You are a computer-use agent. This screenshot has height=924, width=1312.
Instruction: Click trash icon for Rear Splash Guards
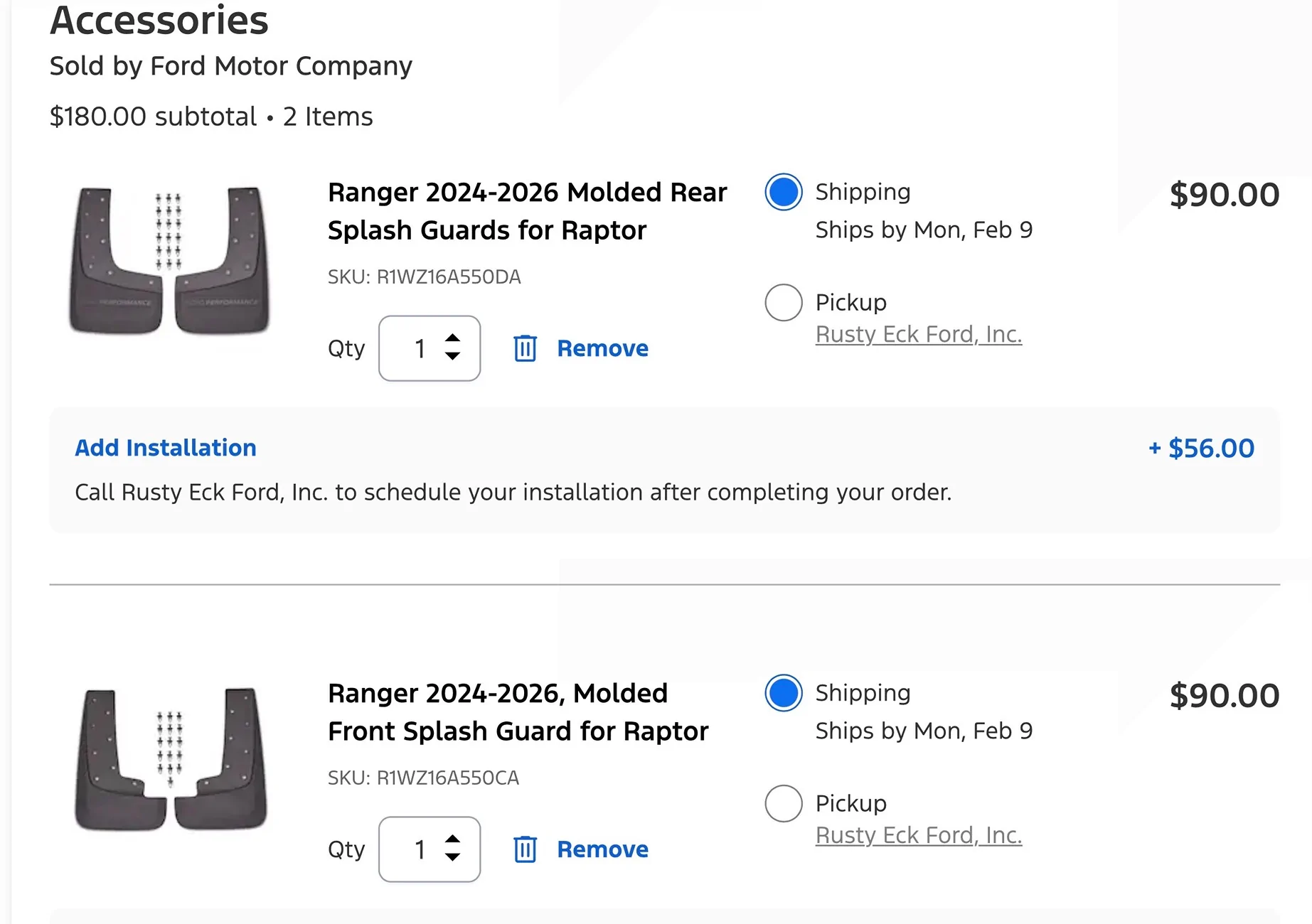click(x=525, y=348)
